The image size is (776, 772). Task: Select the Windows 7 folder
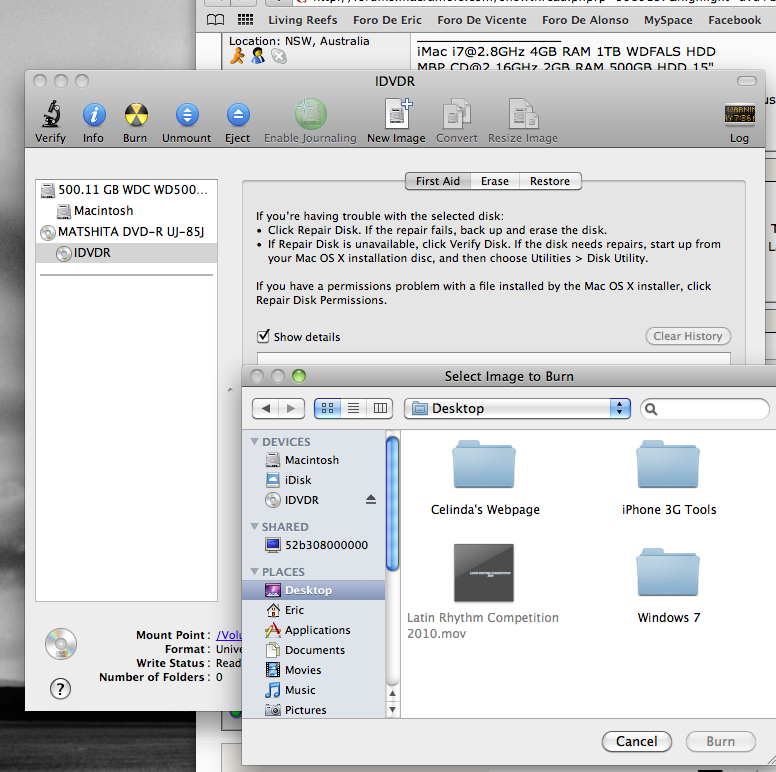(x=669, y=585)
